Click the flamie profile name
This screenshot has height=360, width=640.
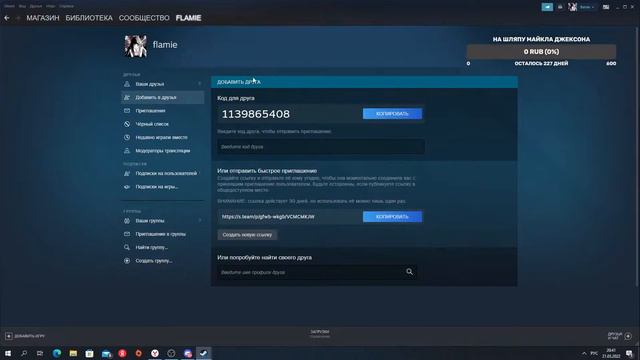[165, 45]
